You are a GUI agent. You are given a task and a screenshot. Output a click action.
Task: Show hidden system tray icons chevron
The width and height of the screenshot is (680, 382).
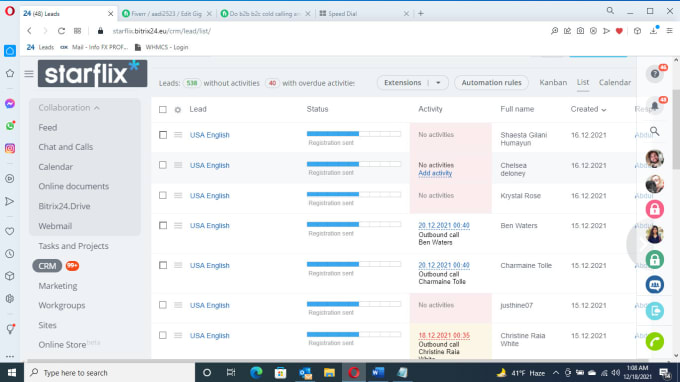click(x=556, y=372)
